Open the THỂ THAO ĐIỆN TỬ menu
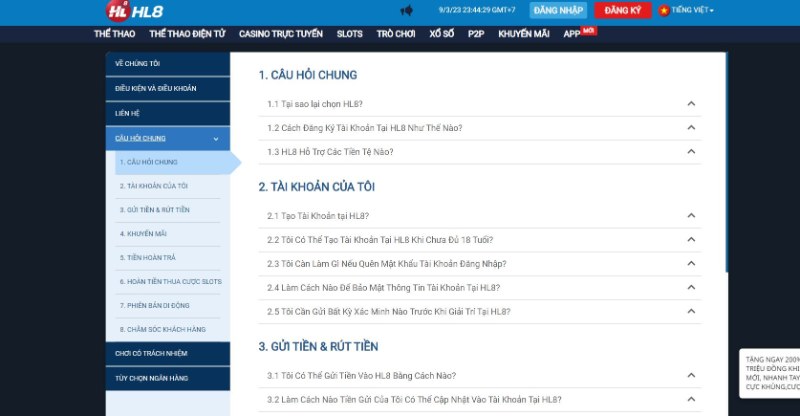The width and height of the screenshot is (800, 416). 187,34
